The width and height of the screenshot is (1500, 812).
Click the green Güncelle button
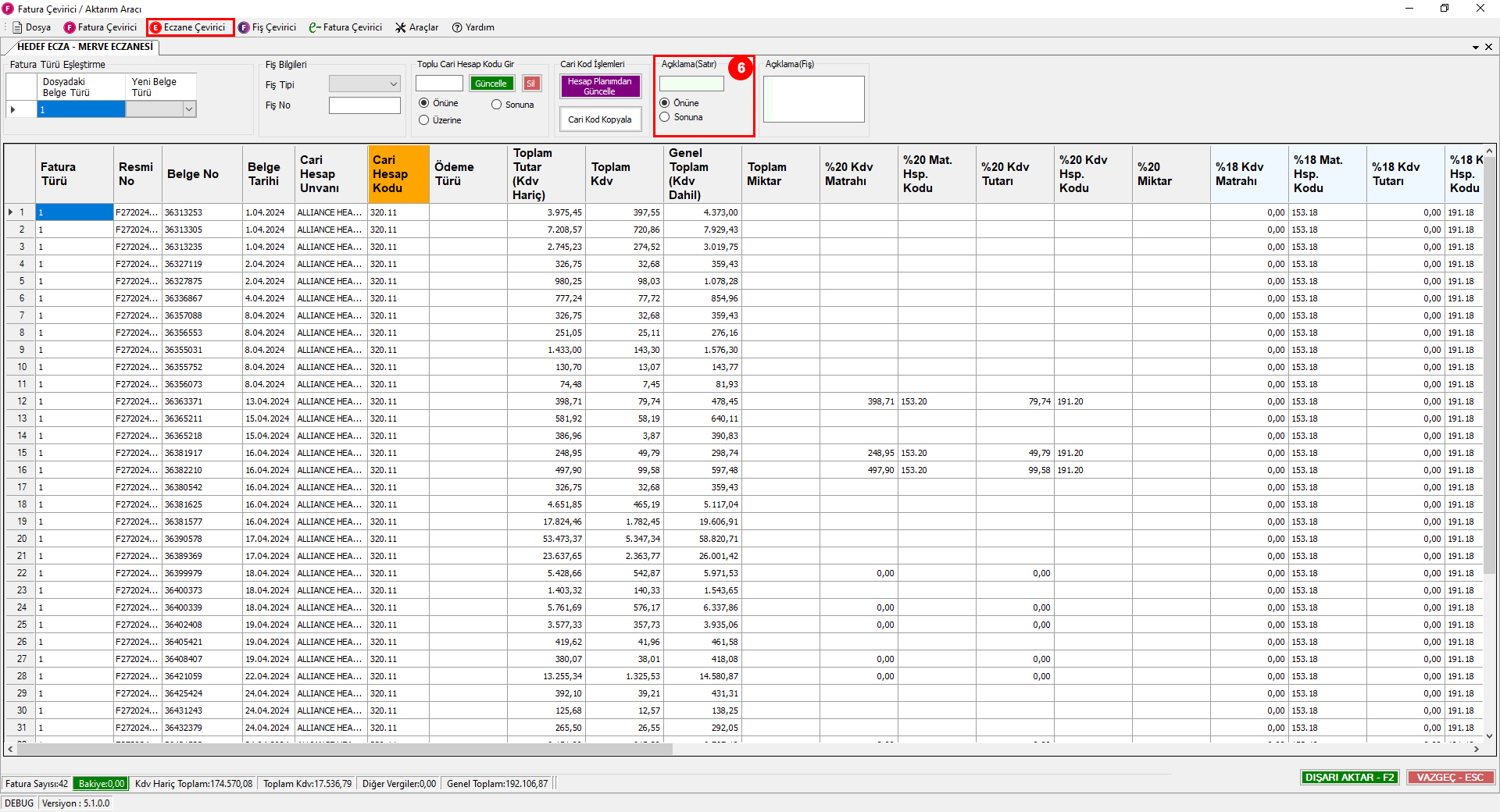491,84
